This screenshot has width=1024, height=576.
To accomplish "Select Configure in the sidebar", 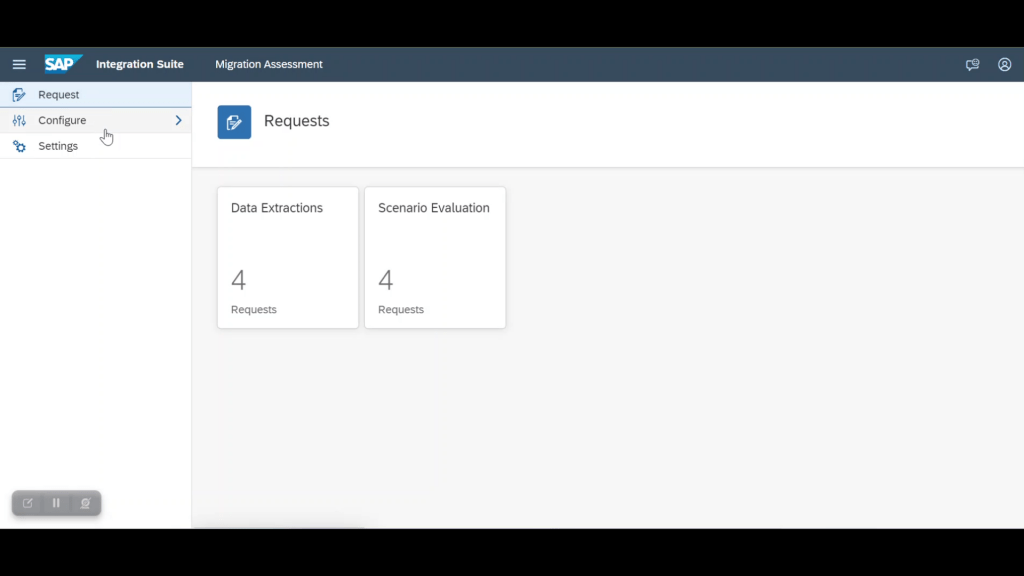I will tap(95, 120).
